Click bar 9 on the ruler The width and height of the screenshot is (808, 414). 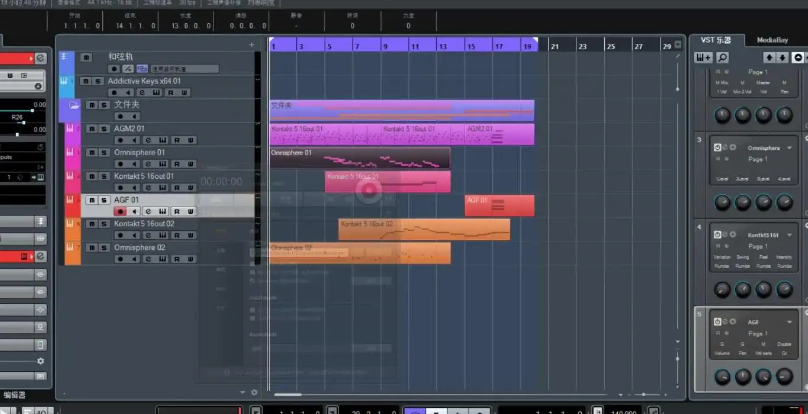point(384,46)
